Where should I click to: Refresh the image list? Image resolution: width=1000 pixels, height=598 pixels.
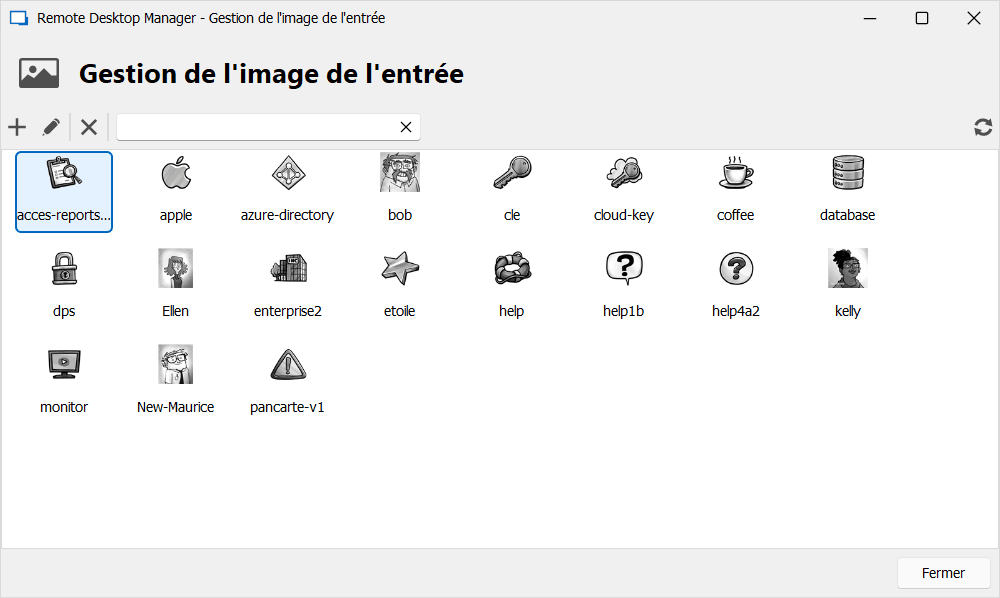(x=983, y=127)
